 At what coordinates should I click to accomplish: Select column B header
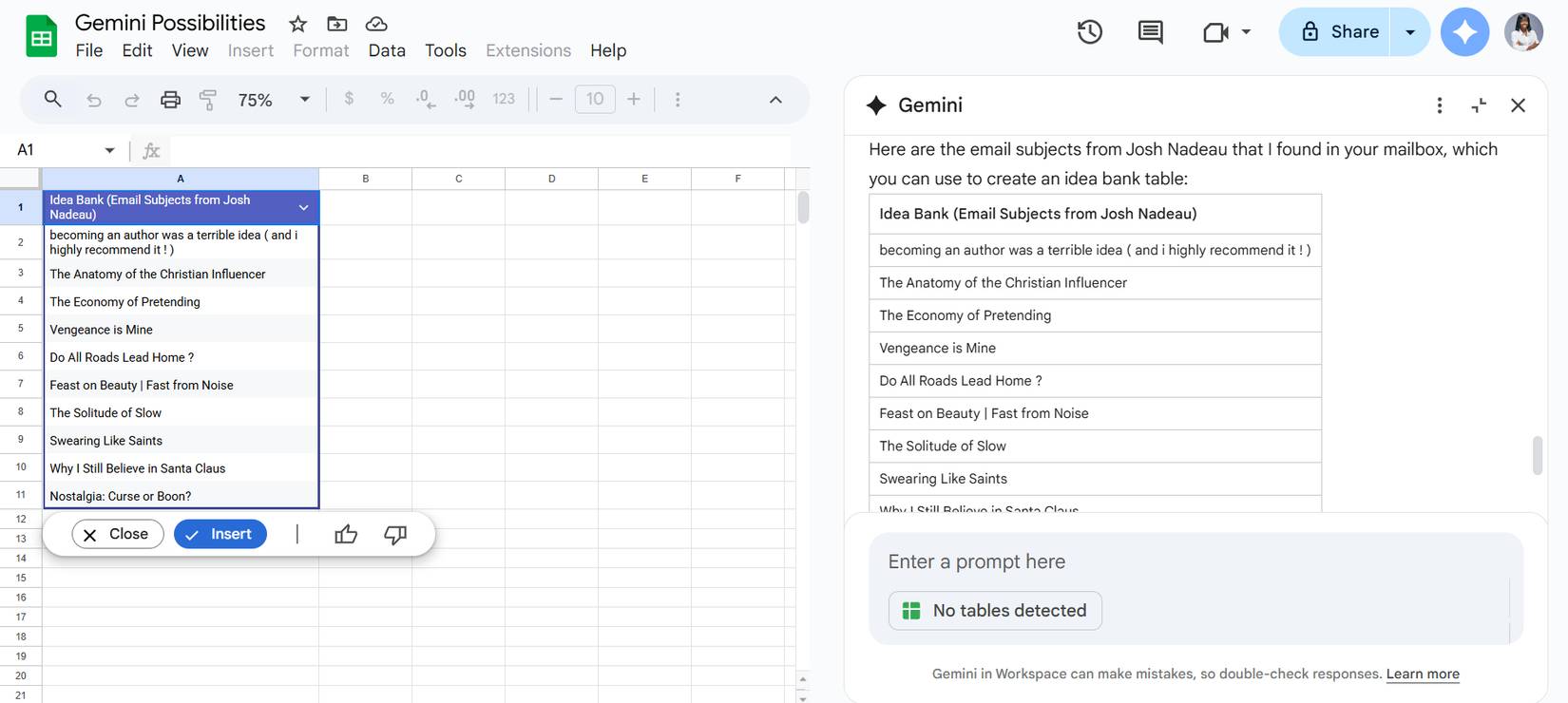(365, 179)
